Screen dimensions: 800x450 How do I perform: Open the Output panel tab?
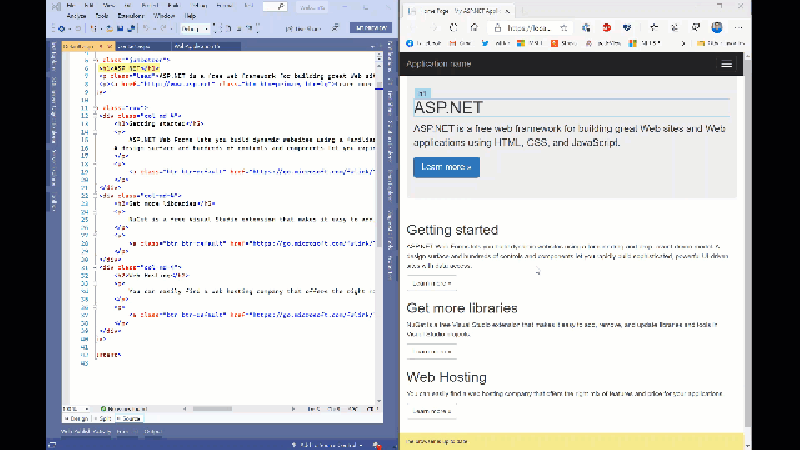click(x=153, y=432)
